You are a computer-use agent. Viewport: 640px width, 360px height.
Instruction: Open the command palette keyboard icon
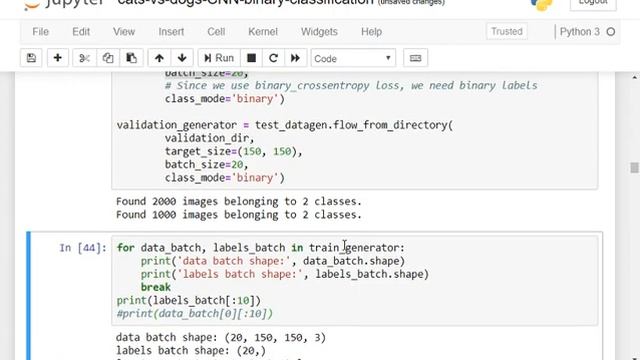tap(415, 58)
